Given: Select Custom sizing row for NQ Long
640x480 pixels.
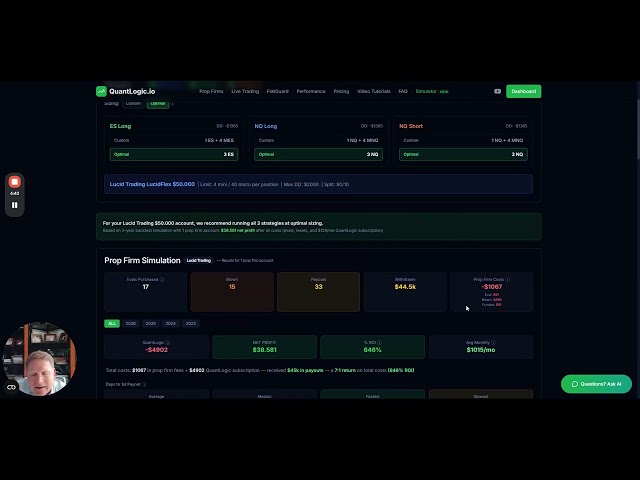Looking at the screenshot, I should [318, 140].
